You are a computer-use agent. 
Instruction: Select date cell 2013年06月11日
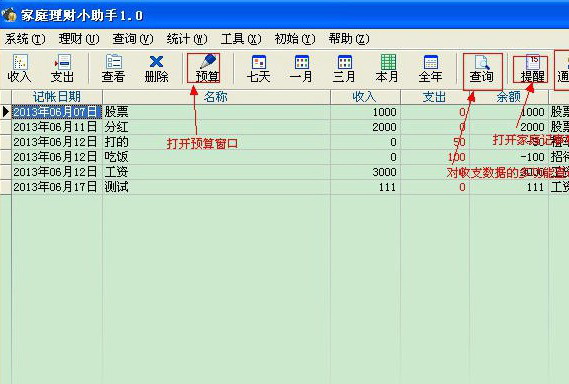[x=57, y=127]
